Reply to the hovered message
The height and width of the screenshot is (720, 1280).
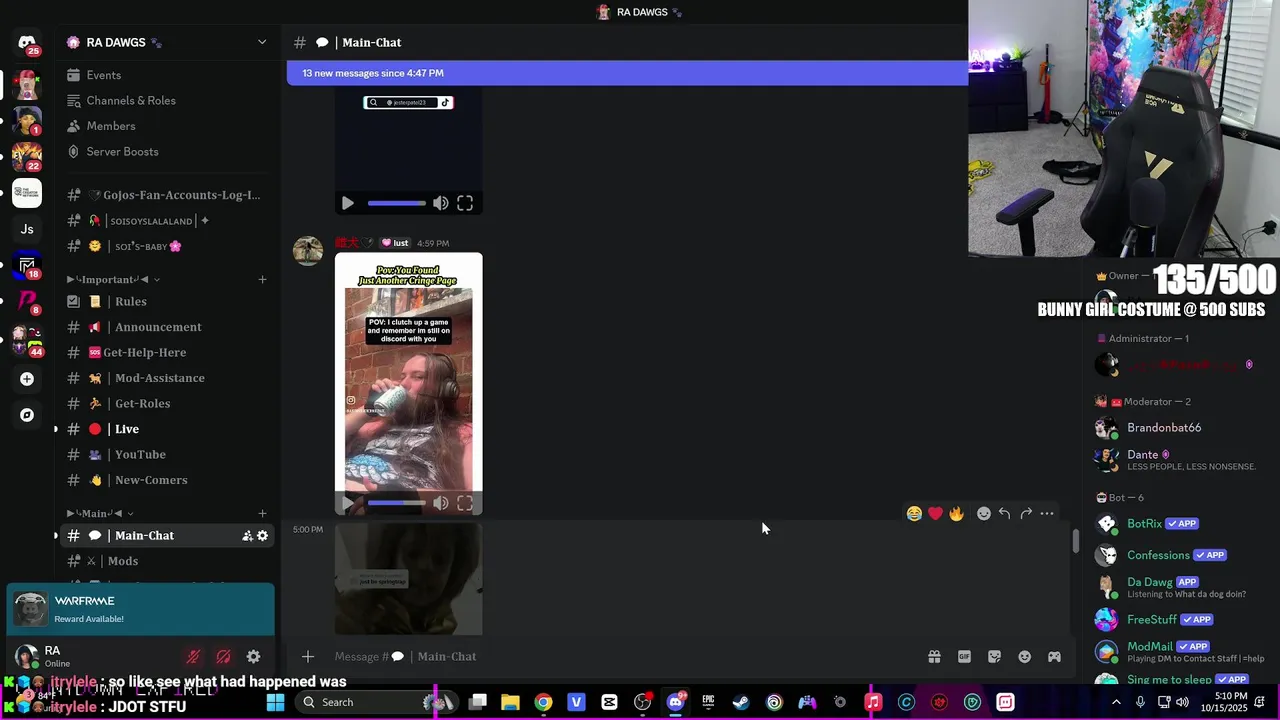coord(1004,513)
